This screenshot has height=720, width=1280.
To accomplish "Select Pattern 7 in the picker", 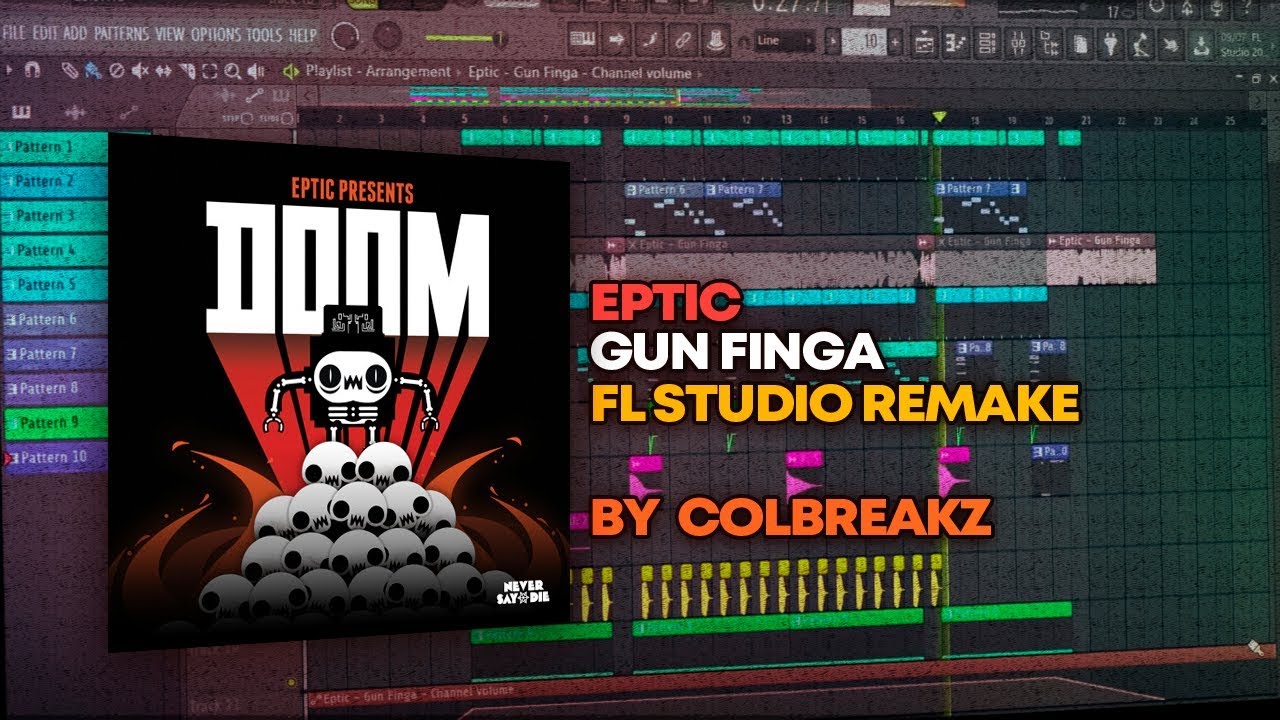I will (54, 353).
